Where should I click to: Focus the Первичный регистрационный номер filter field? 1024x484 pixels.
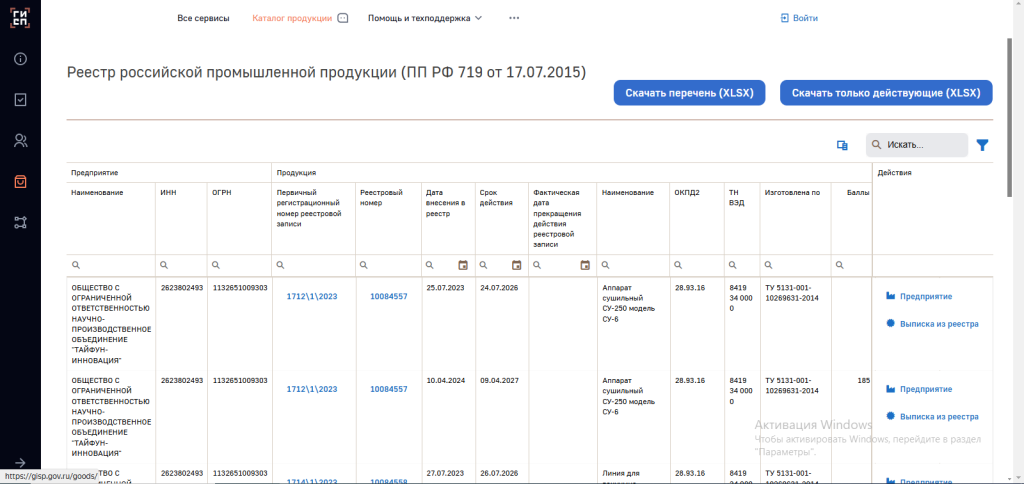[x=313, y=265]
